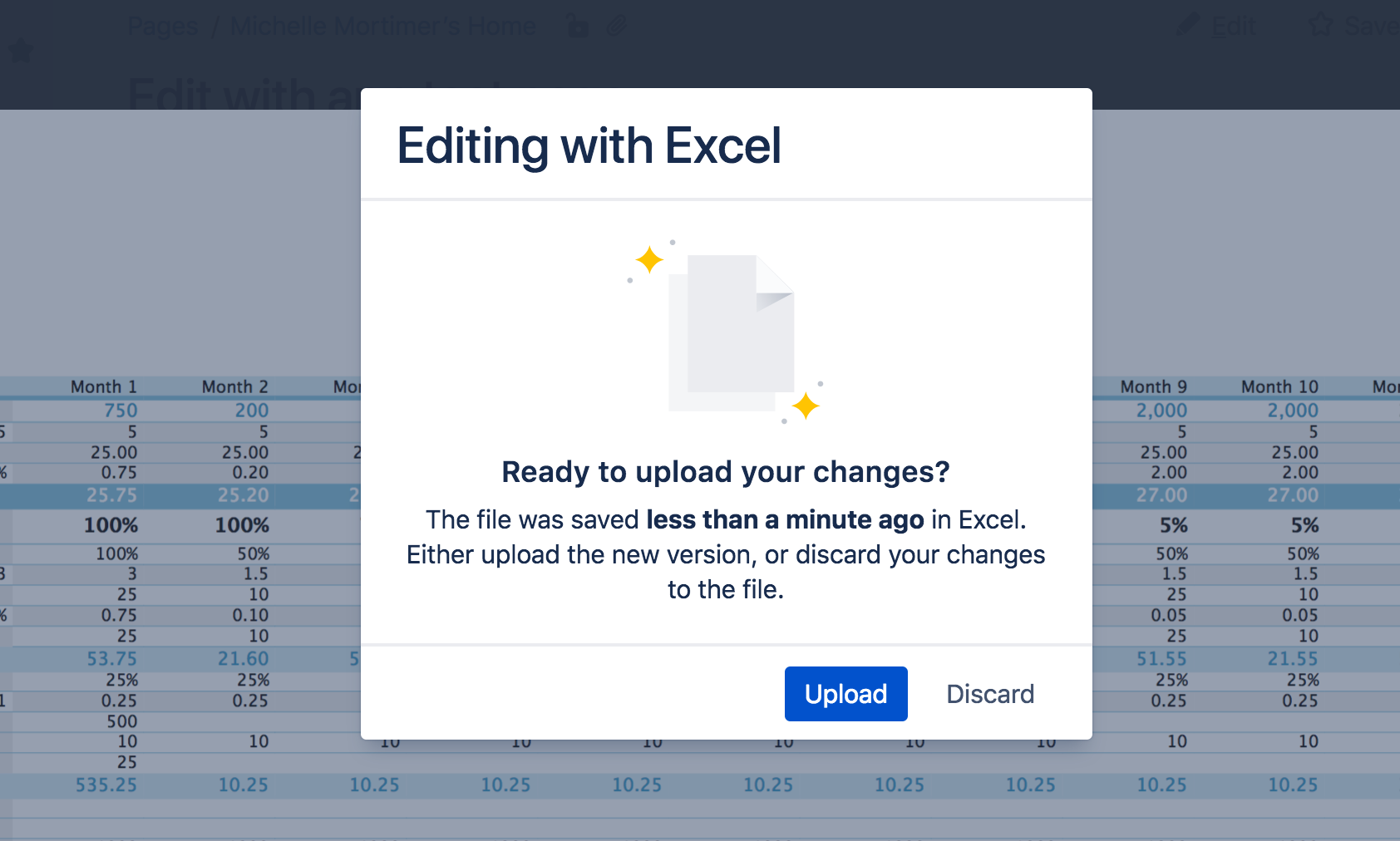
Task: Open Michelle Mortimer's Home breadcrumb
Action: coord(382,27)
